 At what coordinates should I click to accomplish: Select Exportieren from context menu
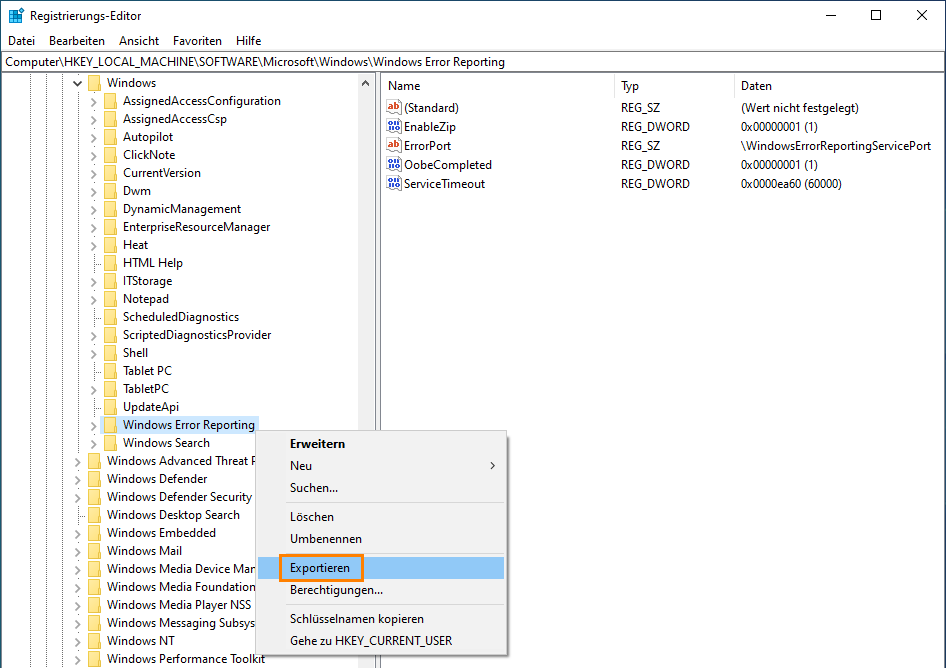[x=321, y=567]
